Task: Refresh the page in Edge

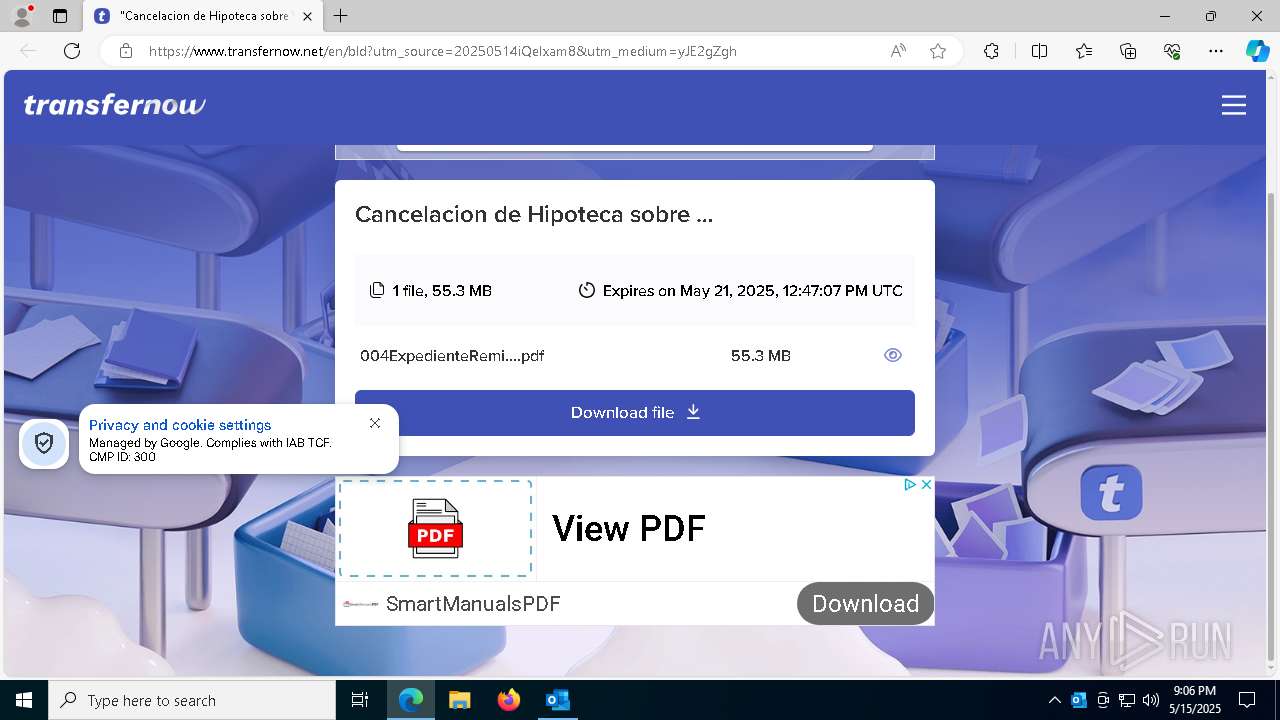Action: pos(72,51)
